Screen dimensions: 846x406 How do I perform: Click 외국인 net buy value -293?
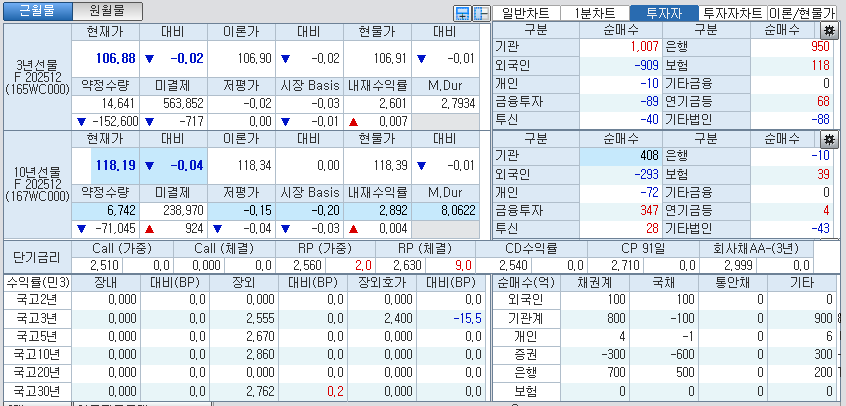[x=646, y=174]
